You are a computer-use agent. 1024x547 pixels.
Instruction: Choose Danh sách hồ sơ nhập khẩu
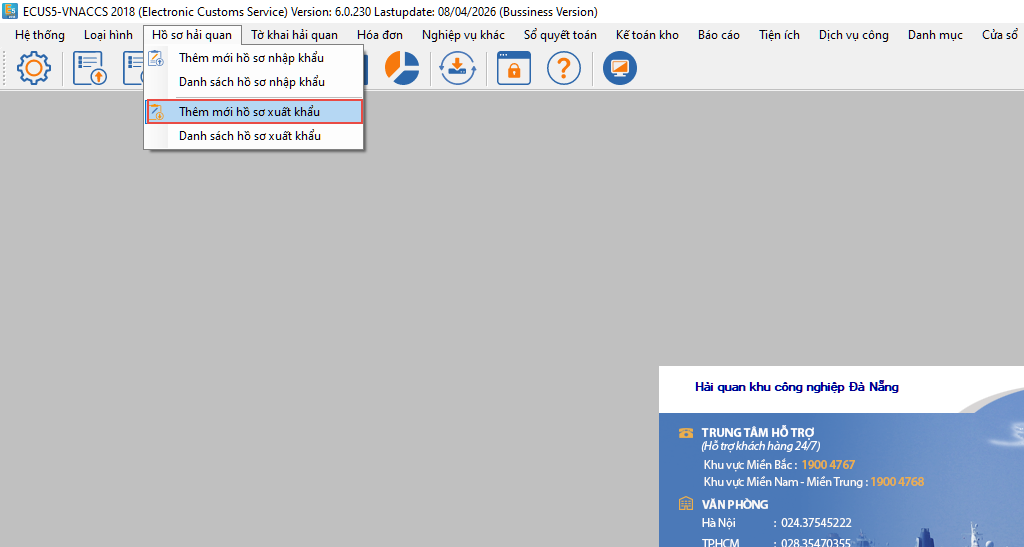click(251, 82)
